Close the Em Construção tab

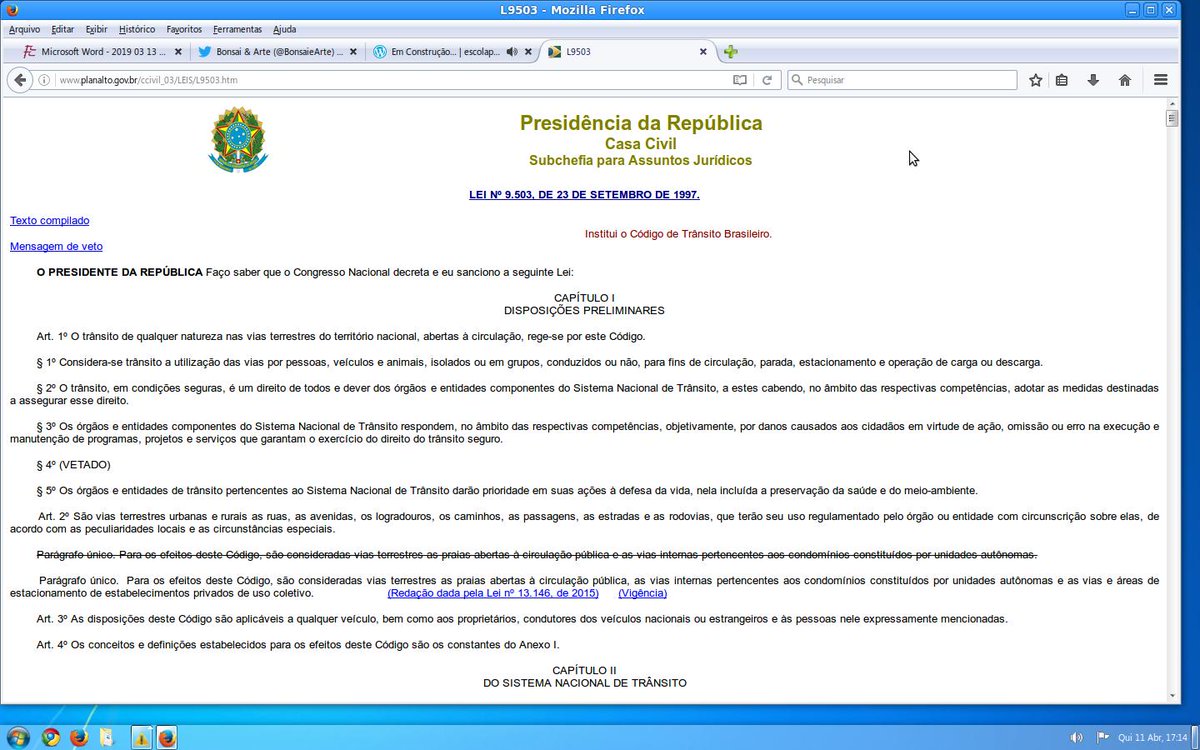(x=528, y=52)
